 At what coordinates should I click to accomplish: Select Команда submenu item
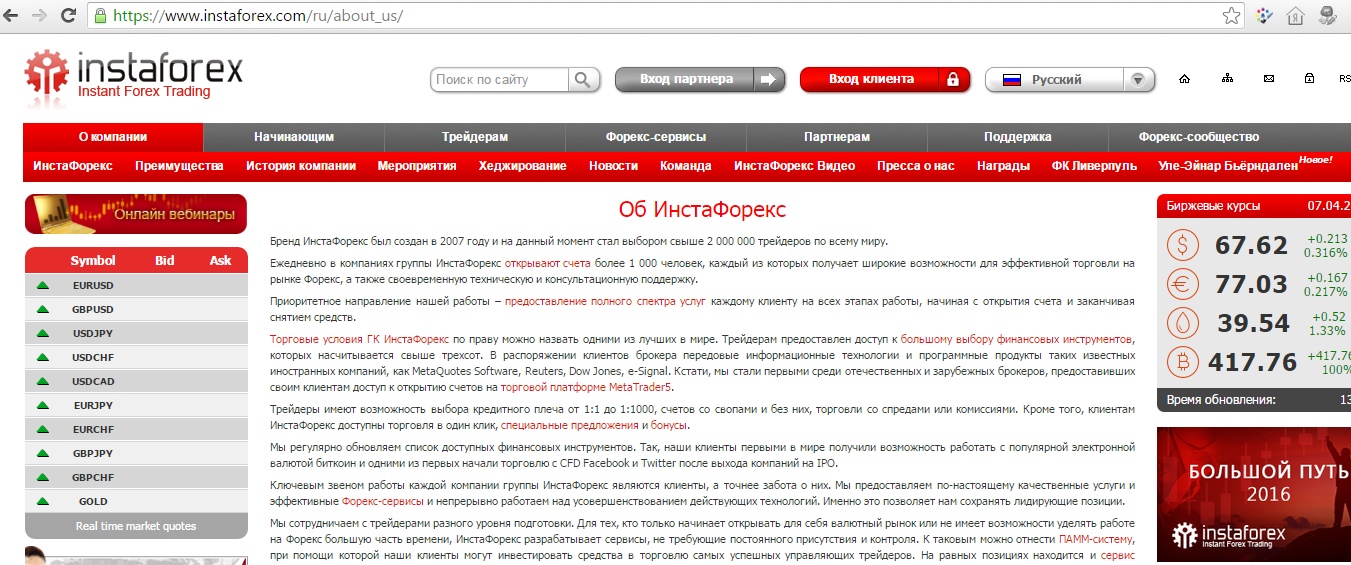(x=686, y=166)
